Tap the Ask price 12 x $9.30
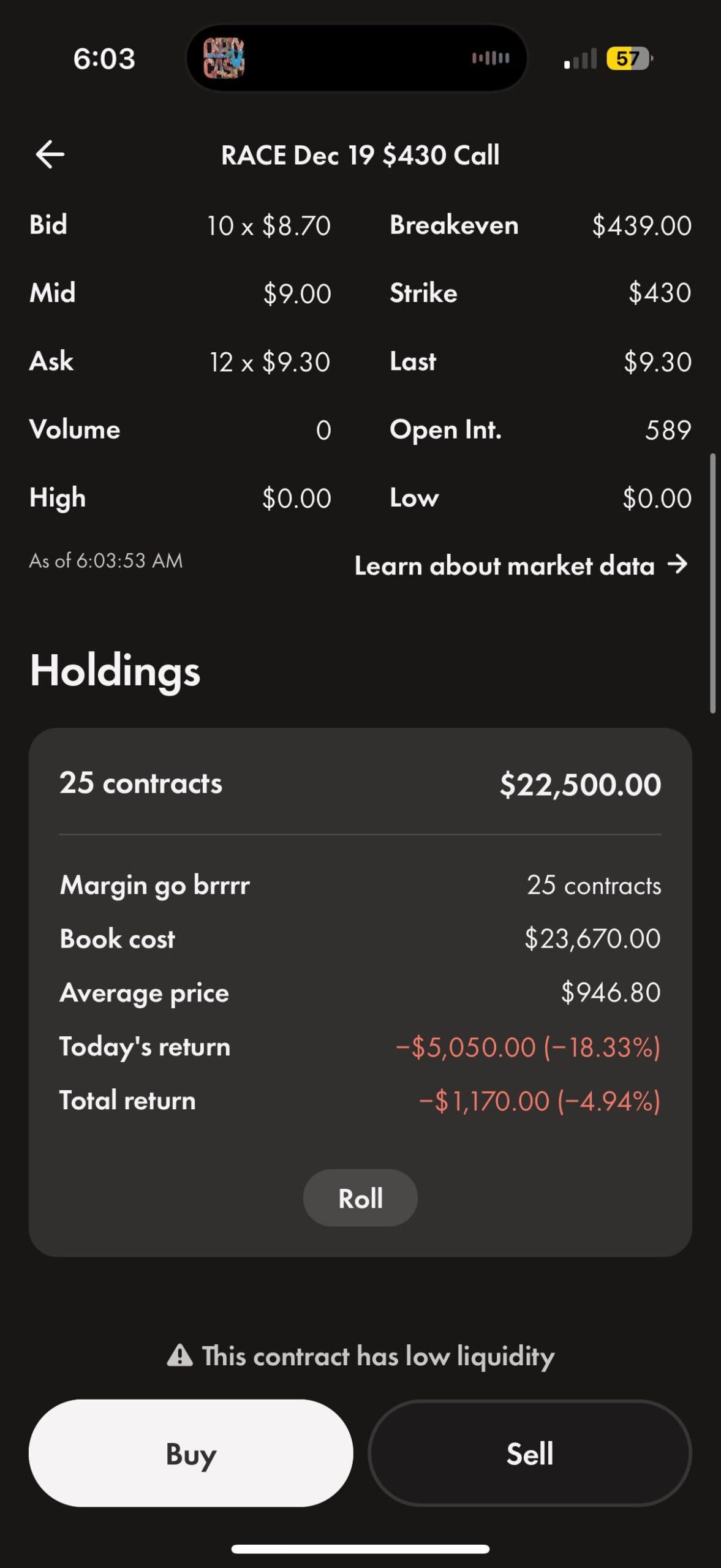 pyautogui.click(x=270, y=361)
